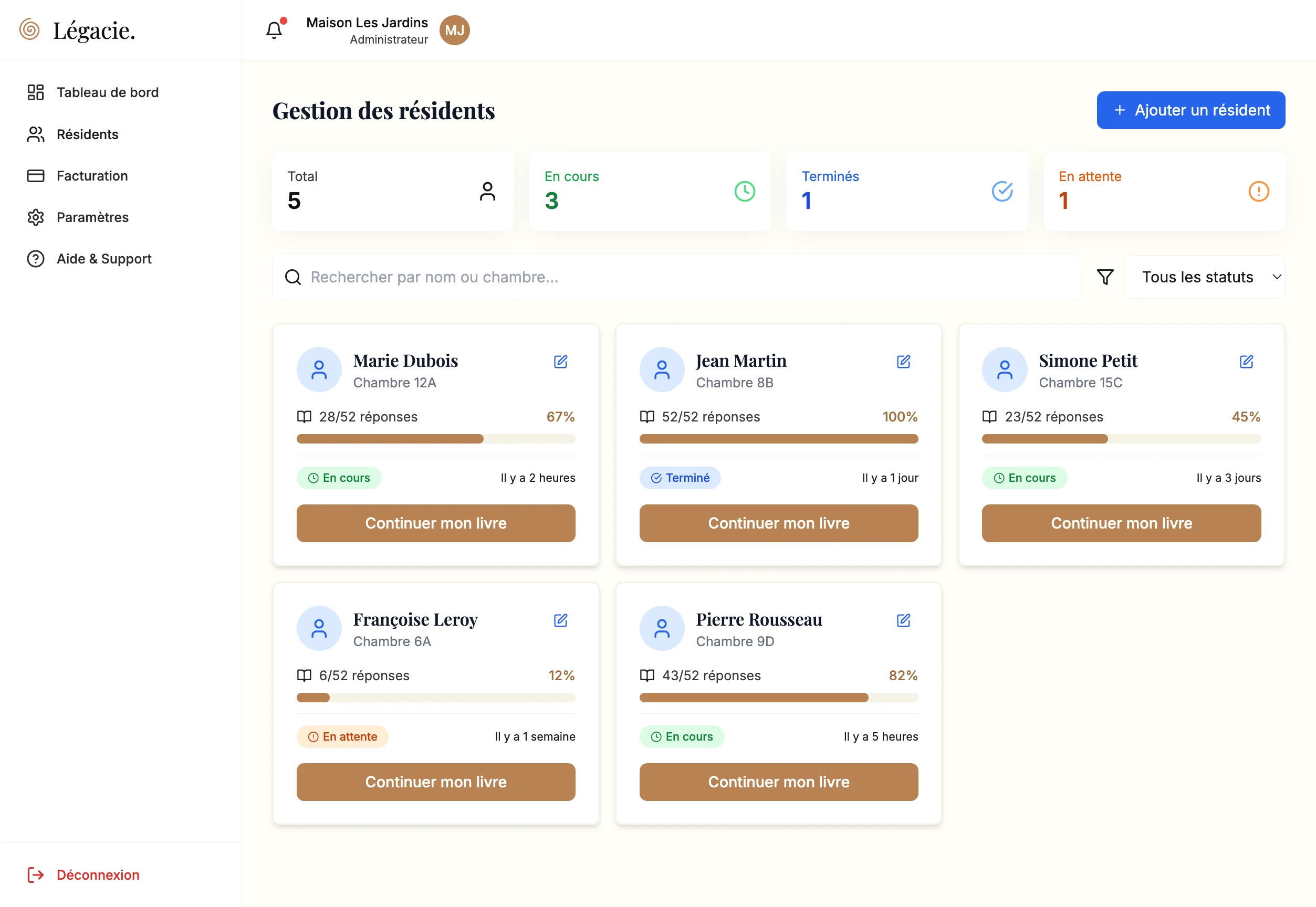Viewport: 1316px width, 907px height.
Task: Edit Pierre Rousseau via pencil icon
Action: (x=903, y=620)
